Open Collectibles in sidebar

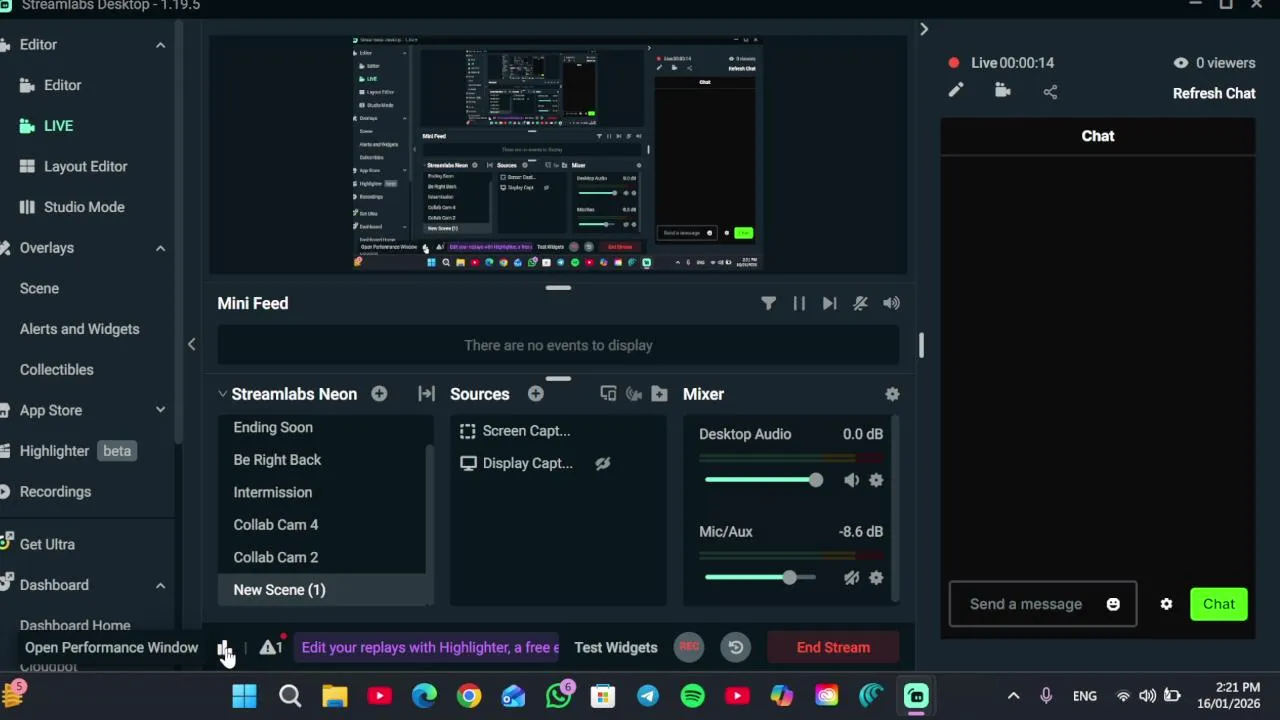point(57,370)
